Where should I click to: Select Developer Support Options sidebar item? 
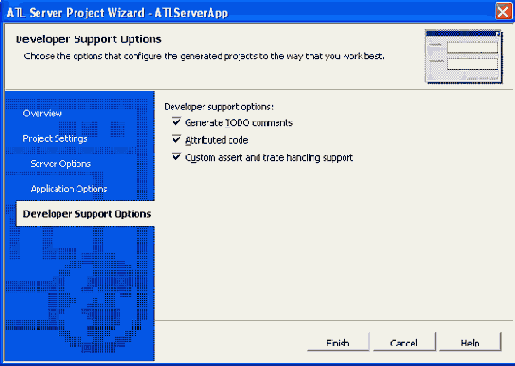click(87, 214)
